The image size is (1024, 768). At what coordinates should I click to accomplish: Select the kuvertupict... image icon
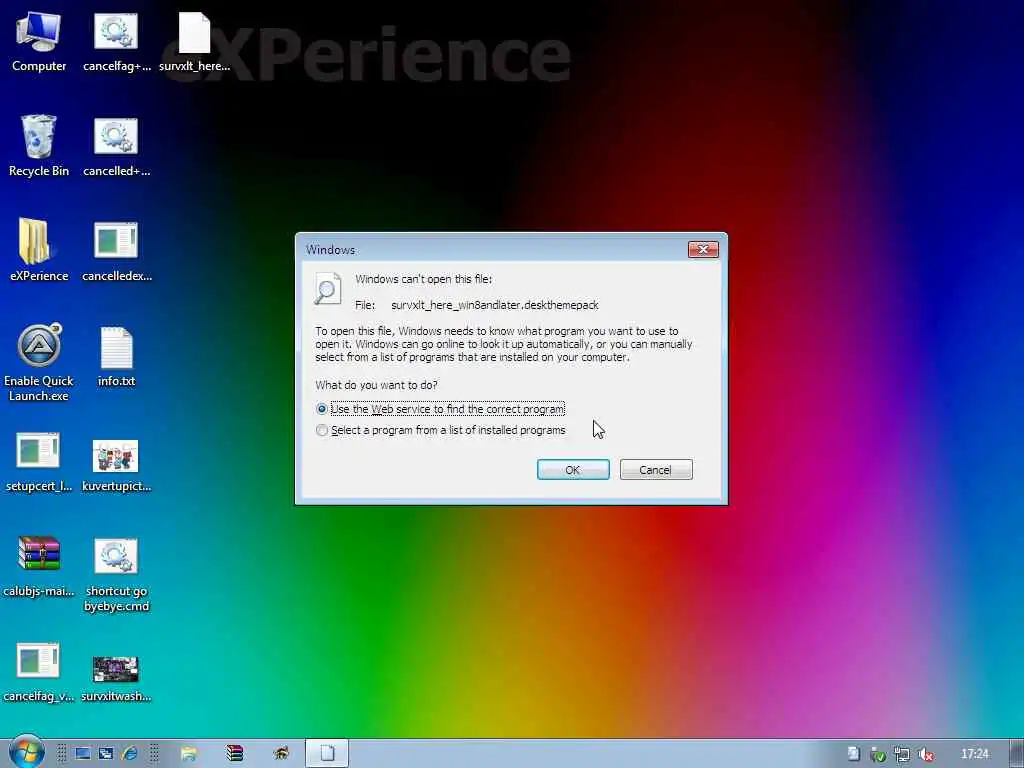pos(116,465)
